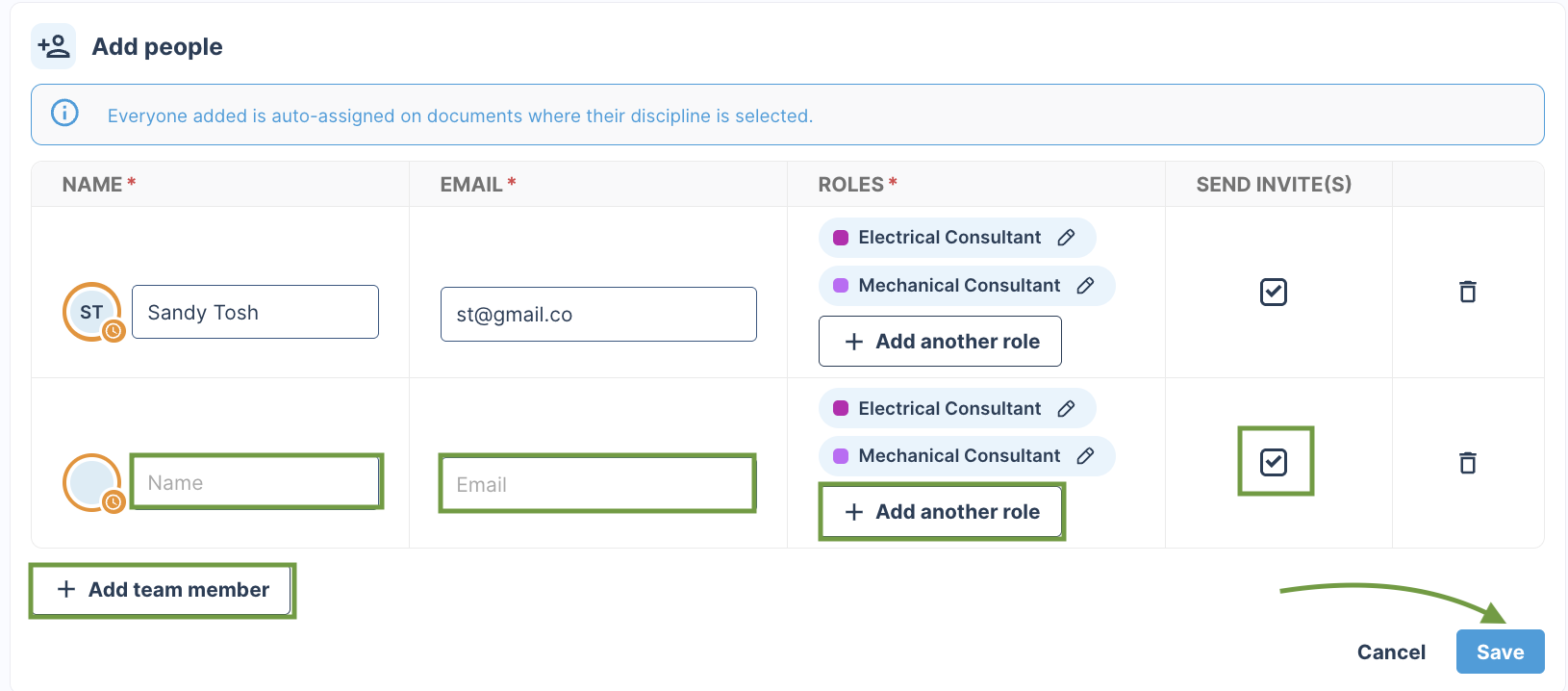Add another role for the second person
This screenshot has height=691, width=1568.
coord(940,512)
